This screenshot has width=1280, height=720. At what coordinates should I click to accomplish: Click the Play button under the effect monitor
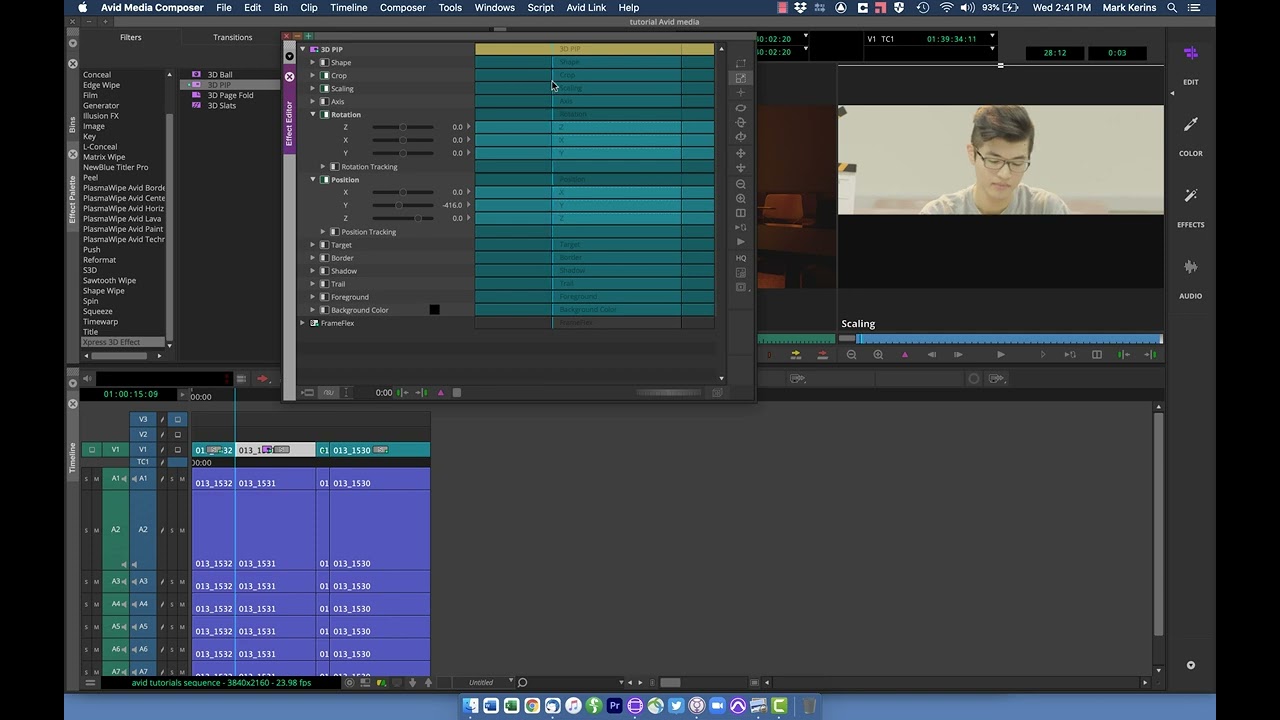(x=1001, y=355)
